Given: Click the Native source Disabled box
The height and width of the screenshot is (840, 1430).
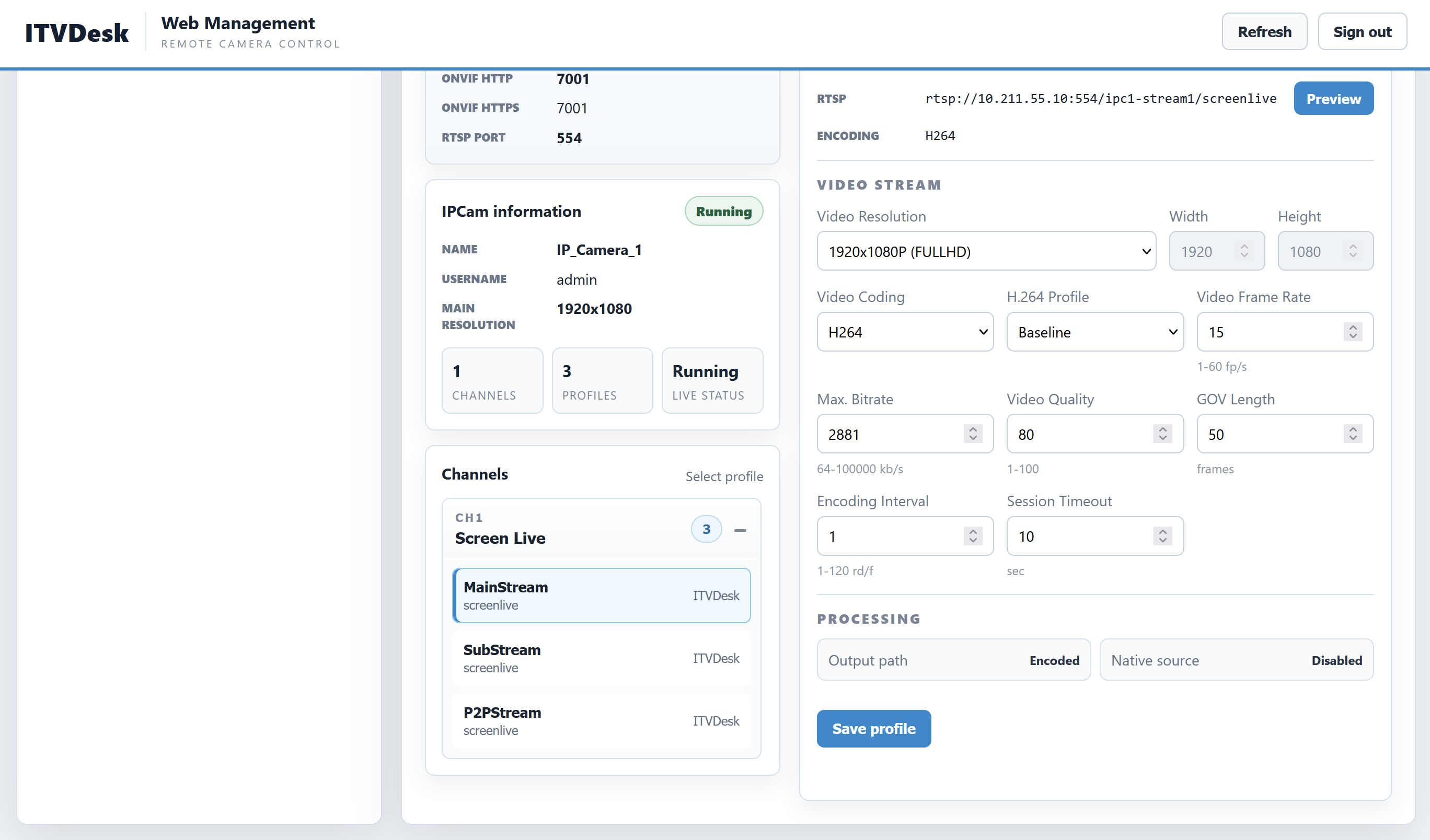Looking at the screenshot, I should (x=1237, y=660).
